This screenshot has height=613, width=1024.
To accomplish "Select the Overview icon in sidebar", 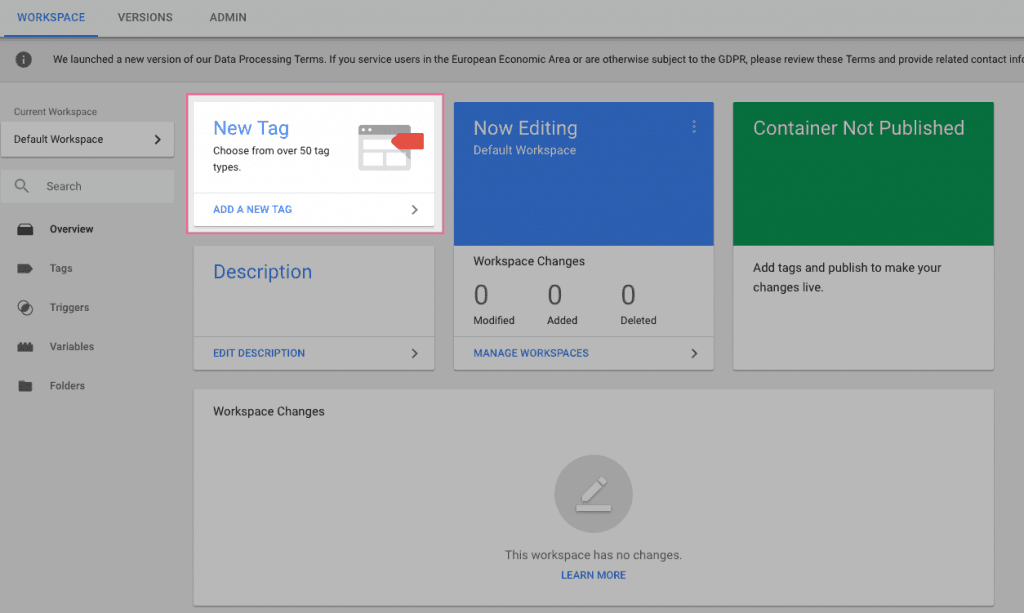I will click(25, 229).
